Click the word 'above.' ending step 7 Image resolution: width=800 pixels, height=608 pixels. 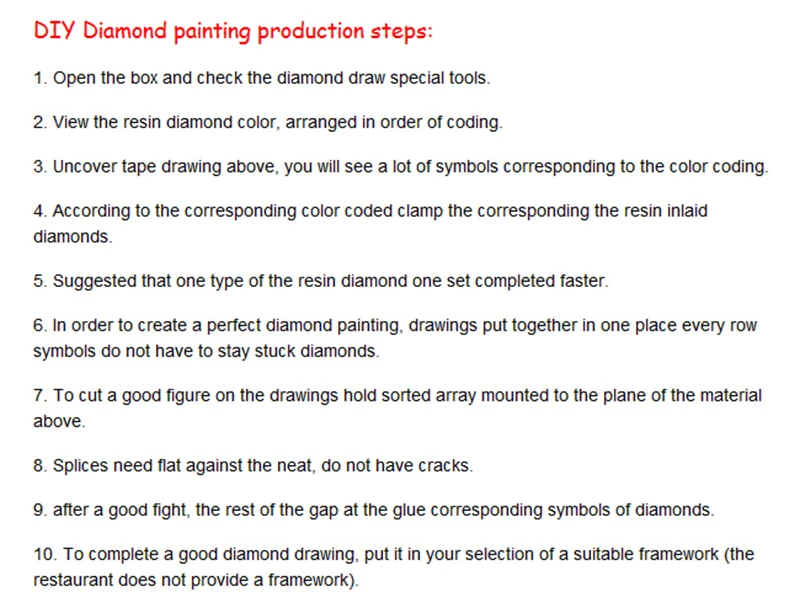click(x=59, y=421)
